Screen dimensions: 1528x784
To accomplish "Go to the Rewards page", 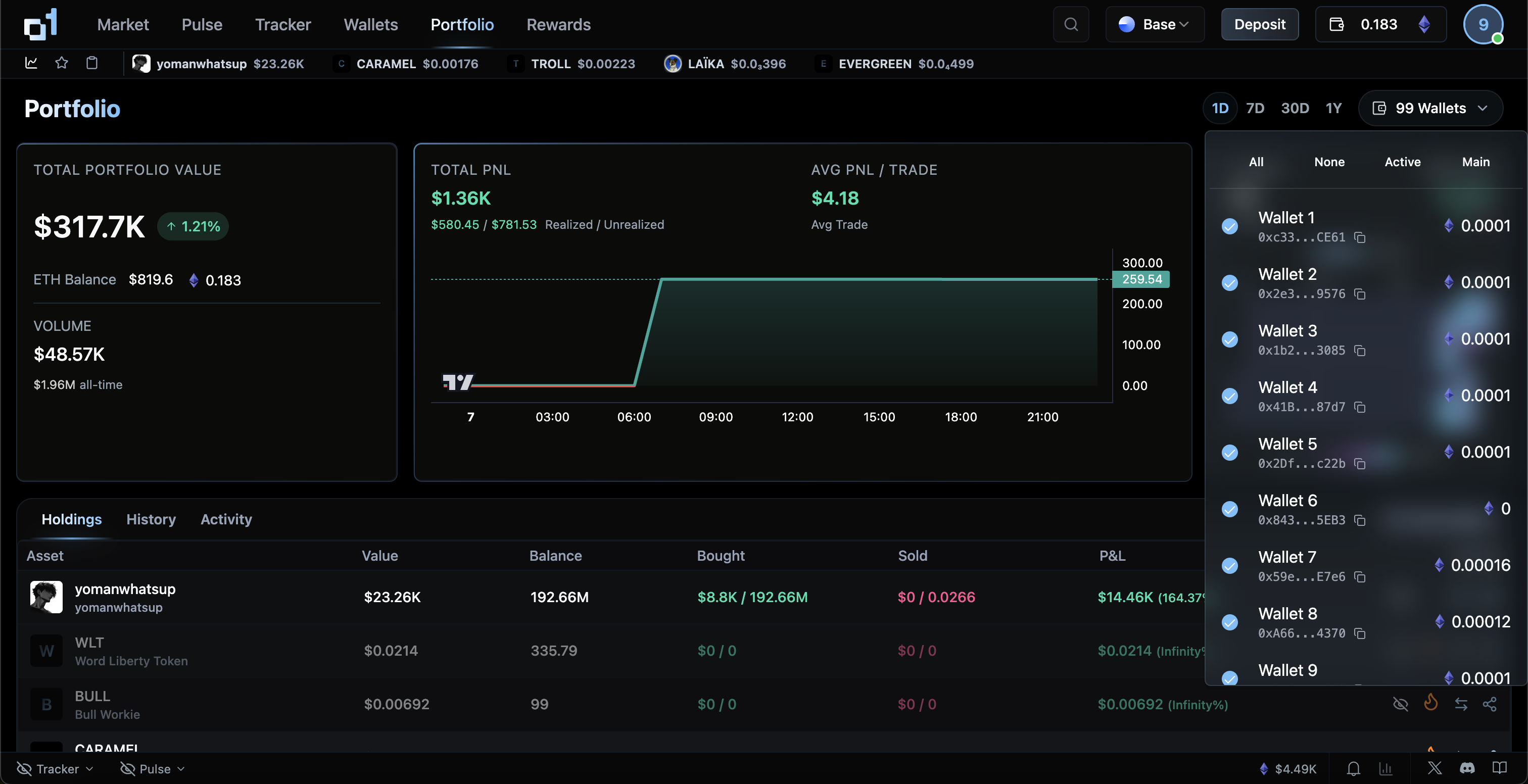I will (558, 24).
